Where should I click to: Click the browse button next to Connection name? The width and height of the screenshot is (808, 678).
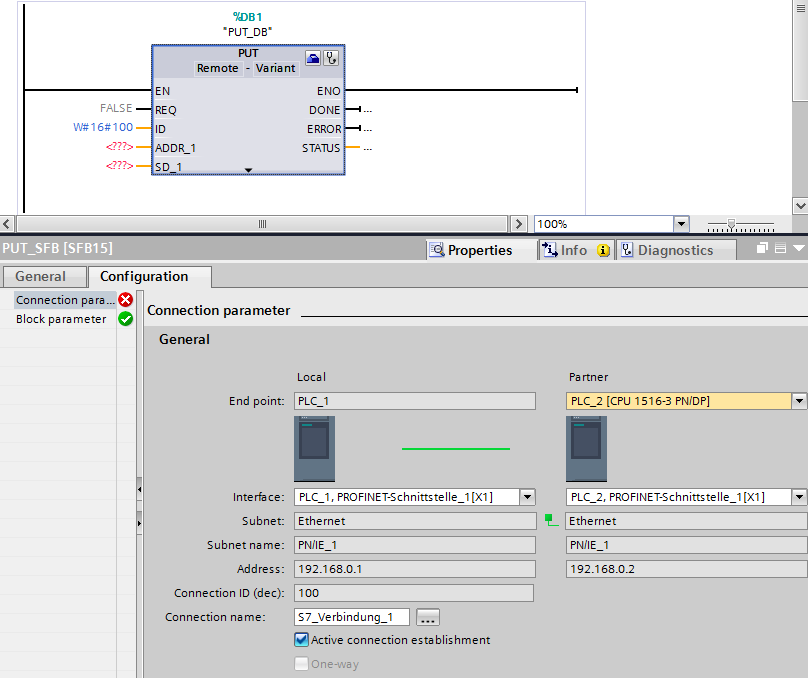tap(428, 617)
